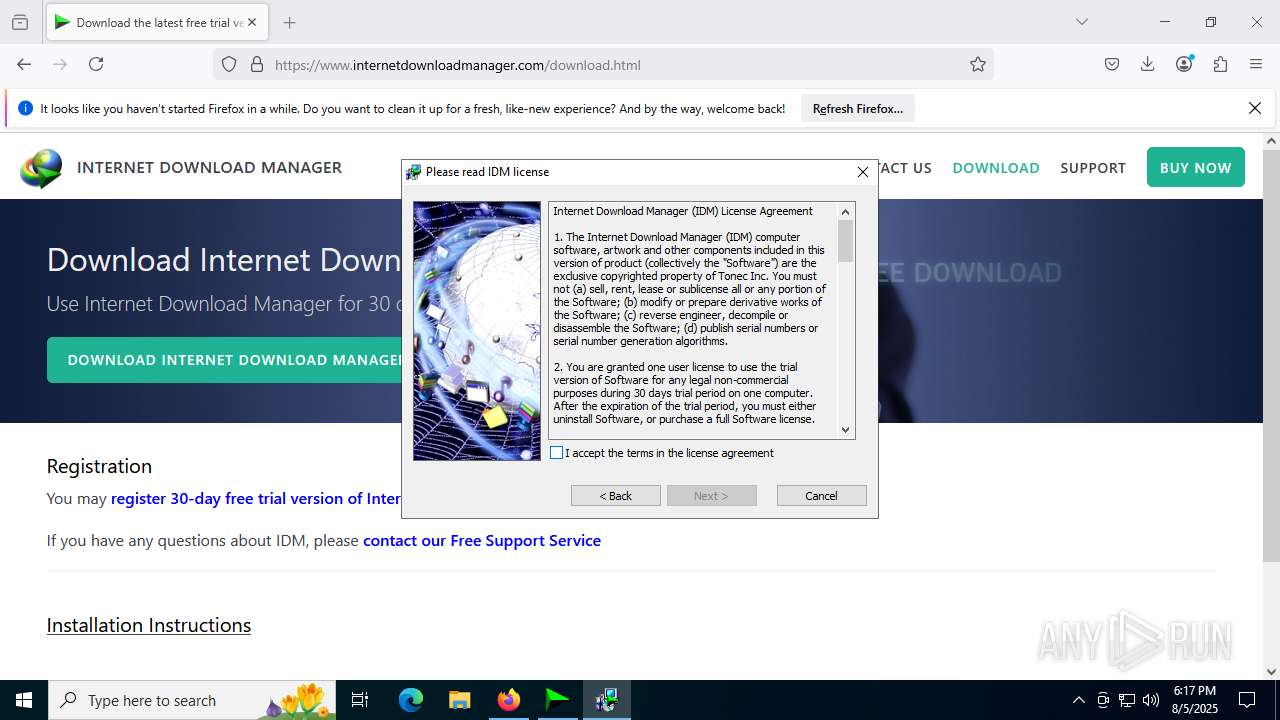Screen dimensions: 1280x720
Task: Click the Back button in IDM license dialog
Action: tap(616, 496)
